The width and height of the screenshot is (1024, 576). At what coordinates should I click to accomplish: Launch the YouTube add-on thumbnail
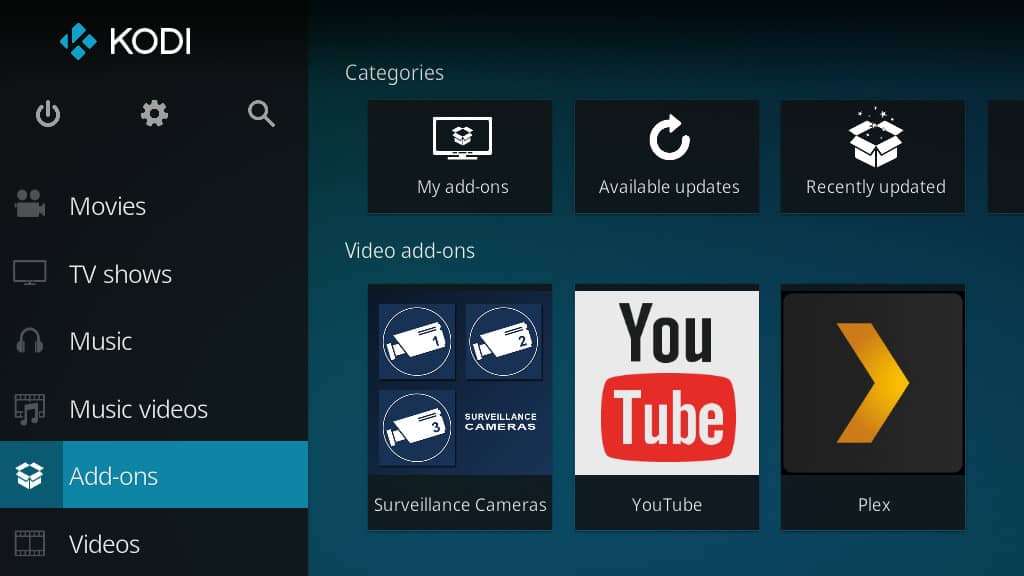coord(667,383)
